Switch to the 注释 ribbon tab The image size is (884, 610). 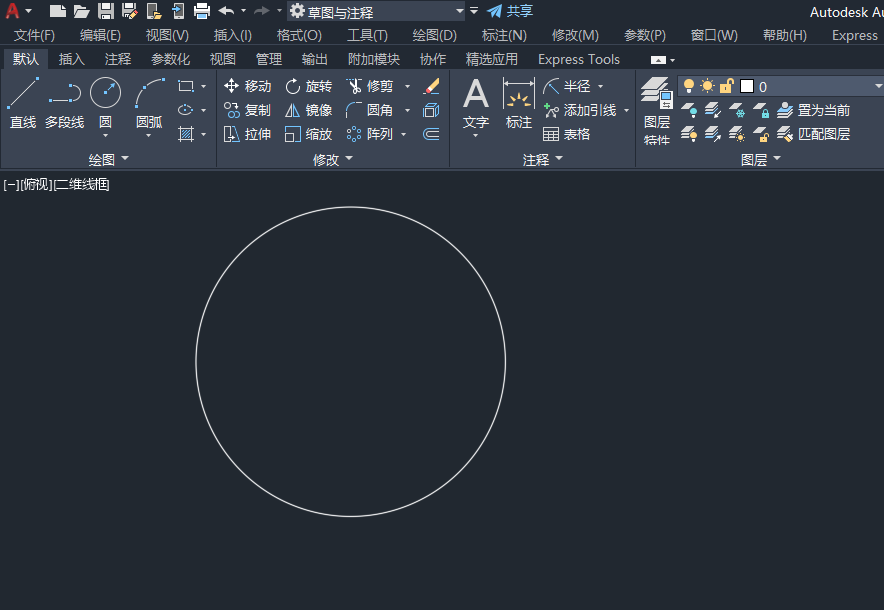[118, 59]
